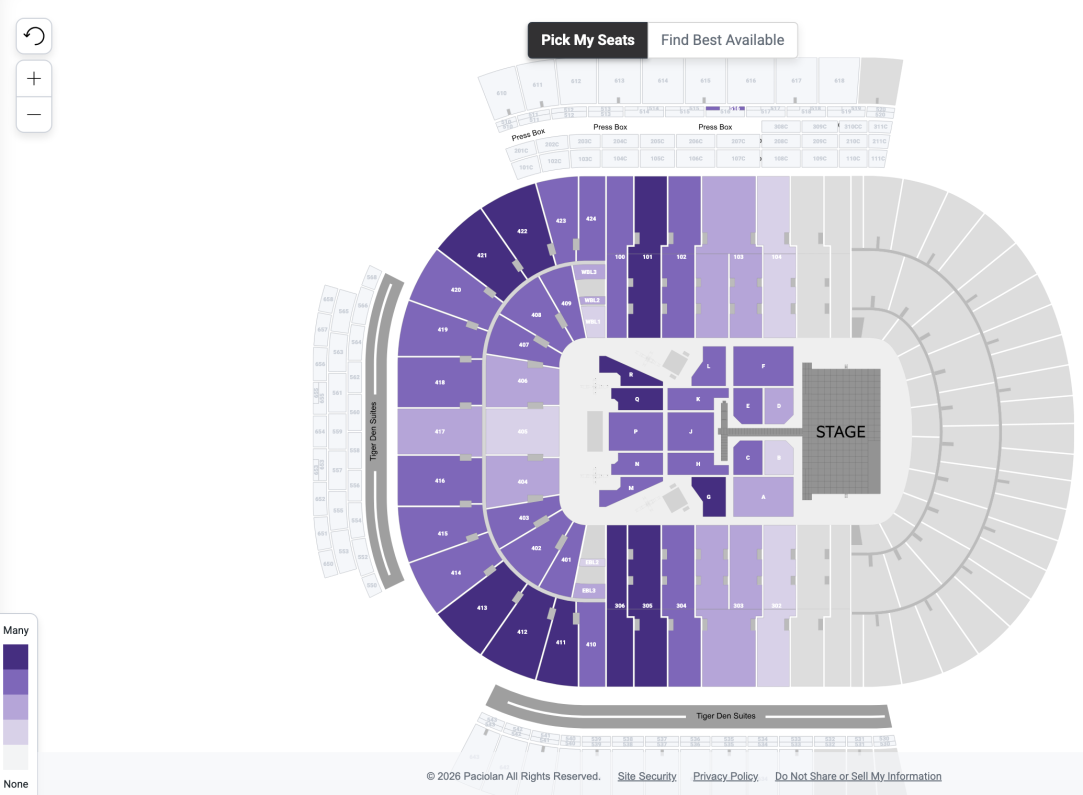Switch to the Find Best Available tab

(x=722, y=40)
